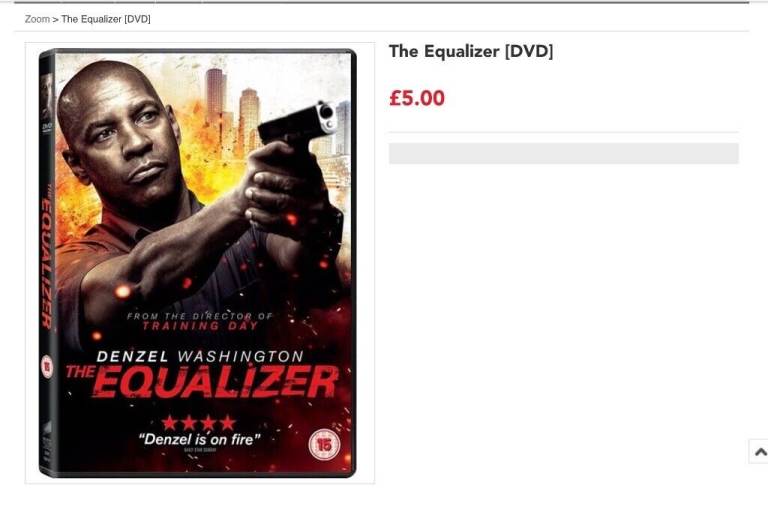Select The Equalizer [DVD] breadcrumb text
Viewport: 768px width, 509px height.
(x=106, y=19)
